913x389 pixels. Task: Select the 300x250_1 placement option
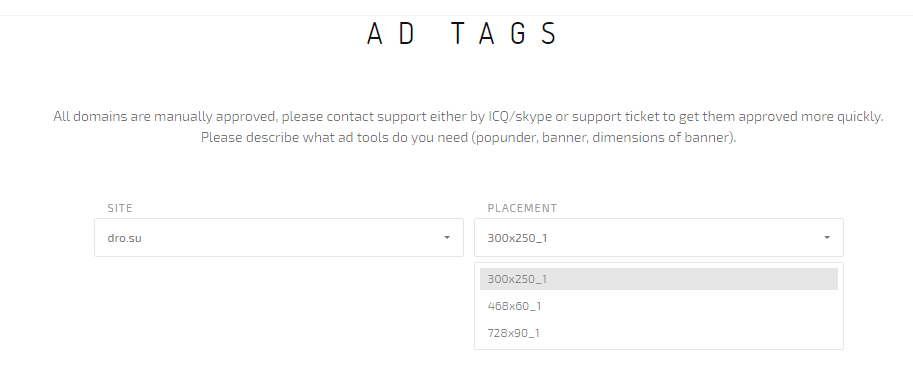click(659, 279)
